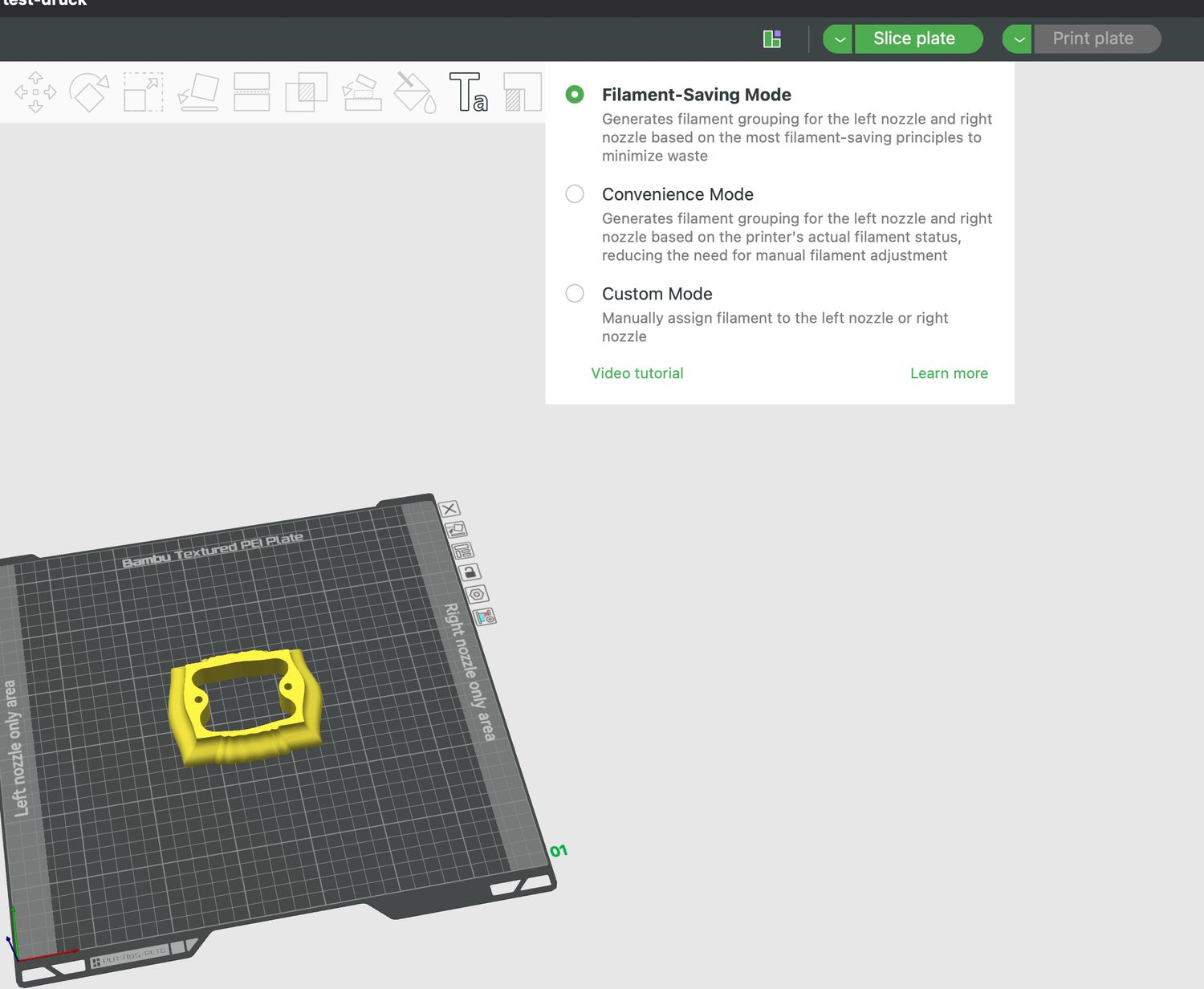Open the Mesh Boolean tool
The image size is (1204, 989).
pyautogui.click(x=306, y=92)
